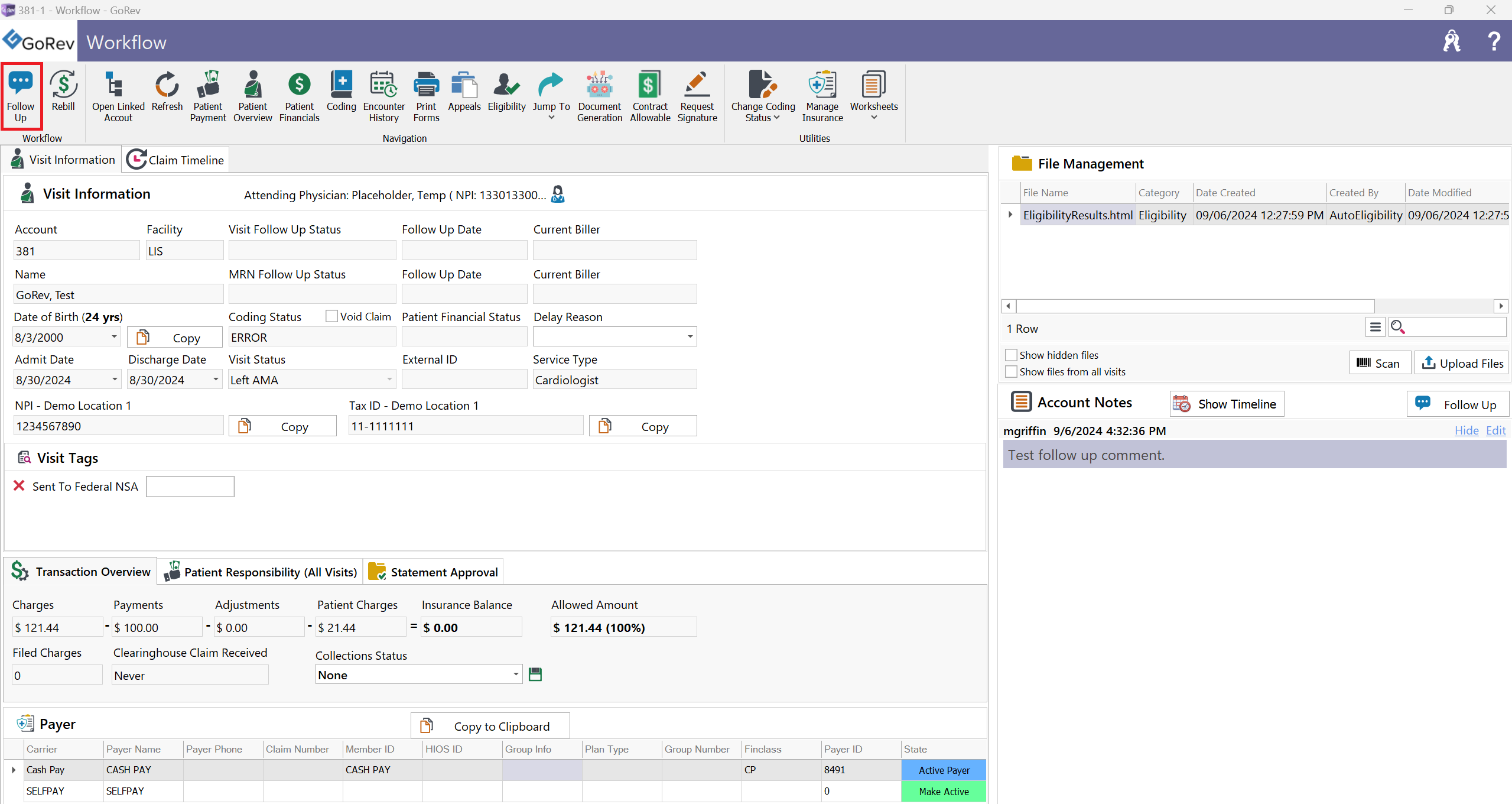The image size is (1512, 804).
Task: Open Patient Financials
Action: (299, 96)
